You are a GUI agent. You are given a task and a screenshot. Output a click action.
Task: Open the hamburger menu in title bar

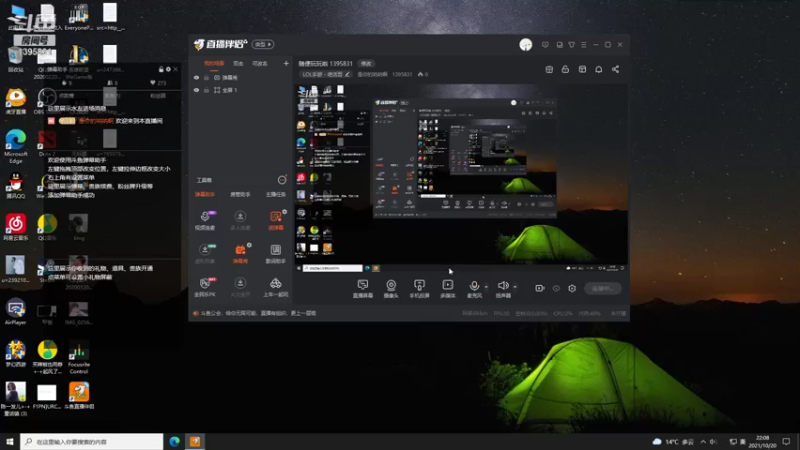tap(584, 45)
